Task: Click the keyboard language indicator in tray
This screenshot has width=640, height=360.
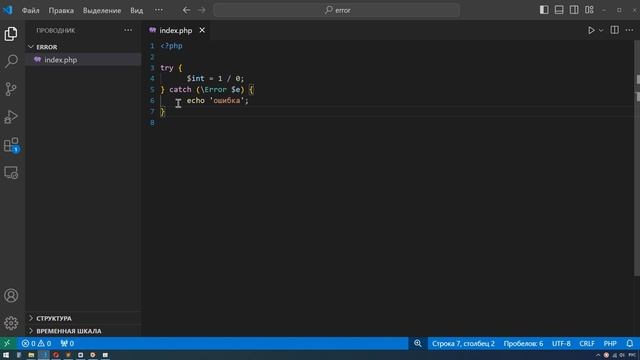Action: pyautogui.click(x=632, y=356)
